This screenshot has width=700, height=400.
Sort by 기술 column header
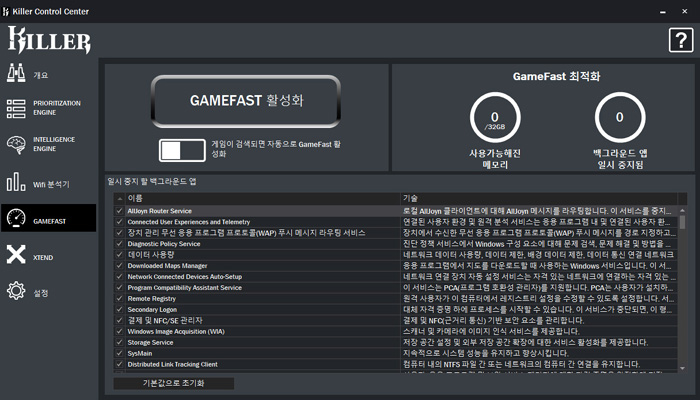[x=539, y=199]
